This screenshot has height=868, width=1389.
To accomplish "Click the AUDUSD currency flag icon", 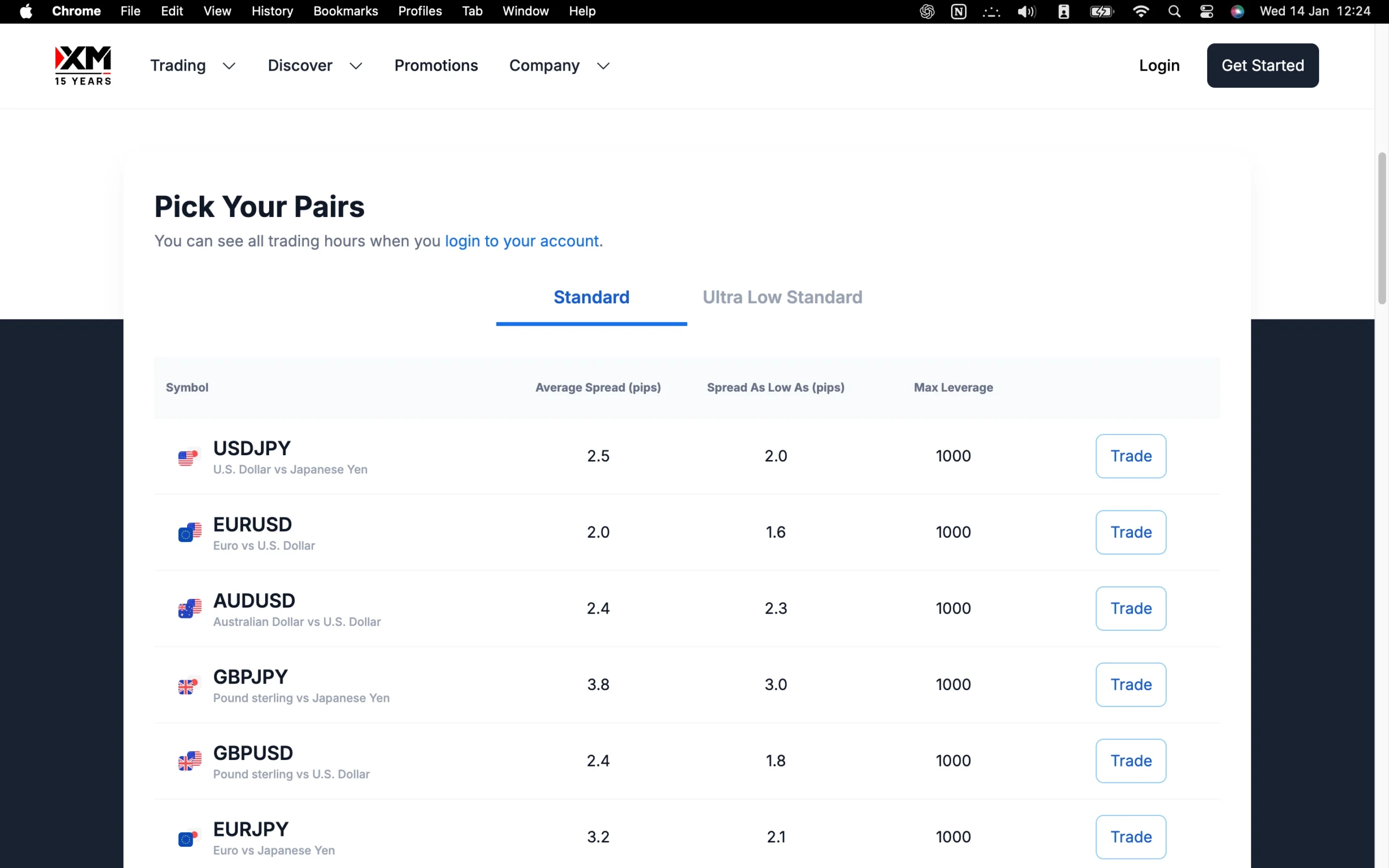I will pyautogui.click(x=189, y=609).
